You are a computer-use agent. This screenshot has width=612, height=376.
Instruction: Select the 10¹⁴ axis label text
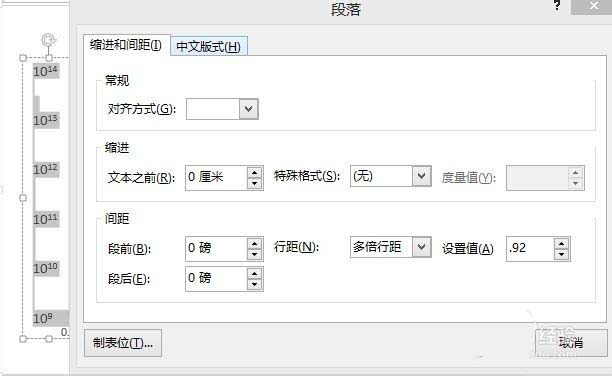pyautogui.click(x=45, y=71)
